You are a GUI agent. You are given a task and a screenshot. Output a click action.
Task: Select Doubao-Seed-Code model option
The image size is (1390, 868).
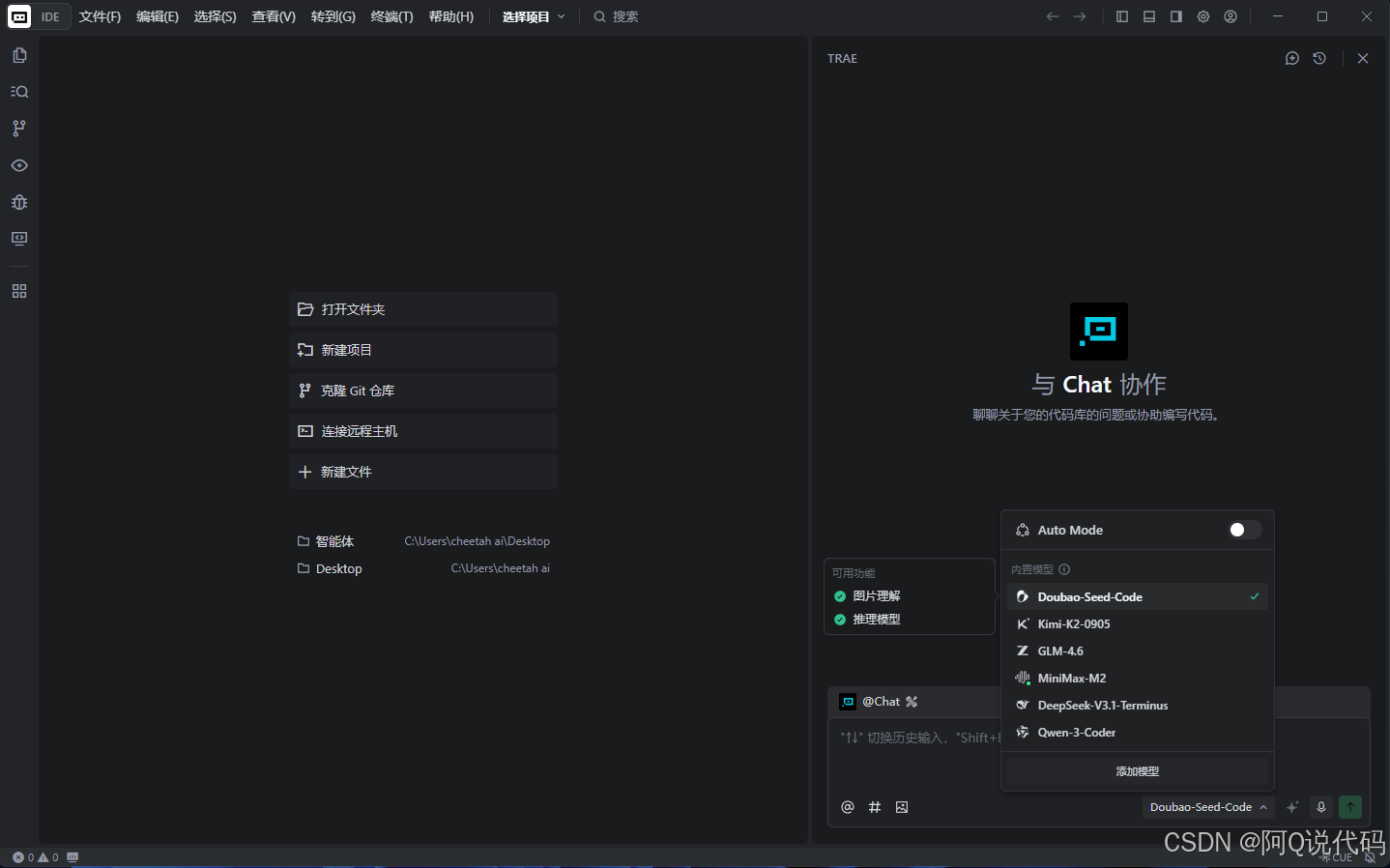point(1138,596)
